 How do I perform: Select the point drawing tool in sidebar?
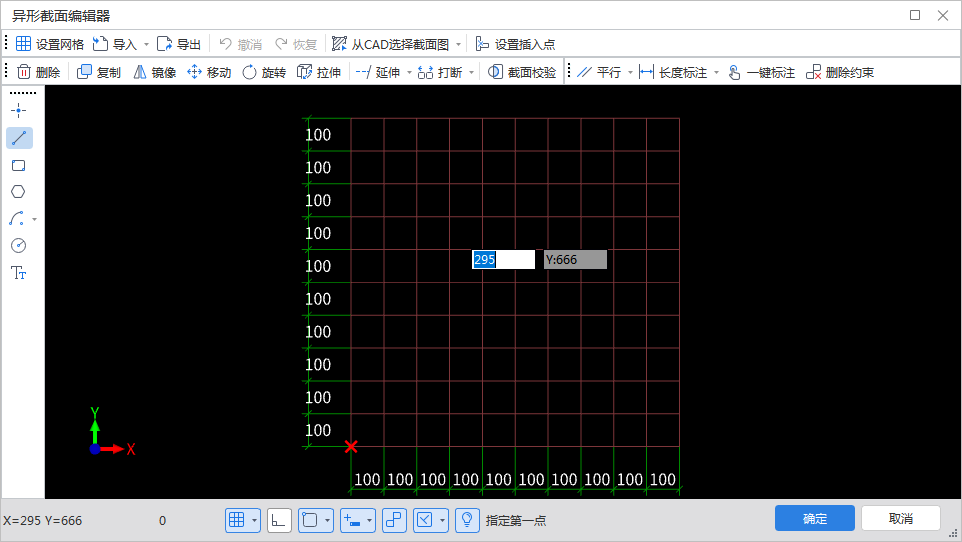tap(18, 111)
